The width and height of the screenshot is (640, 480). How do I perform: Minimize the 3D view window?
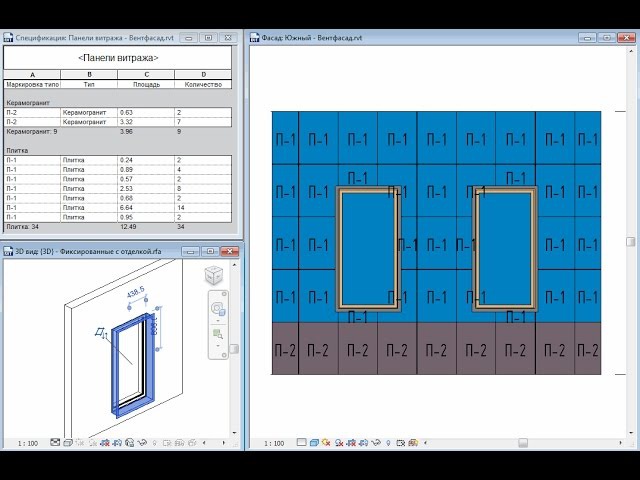pos(191,251)
